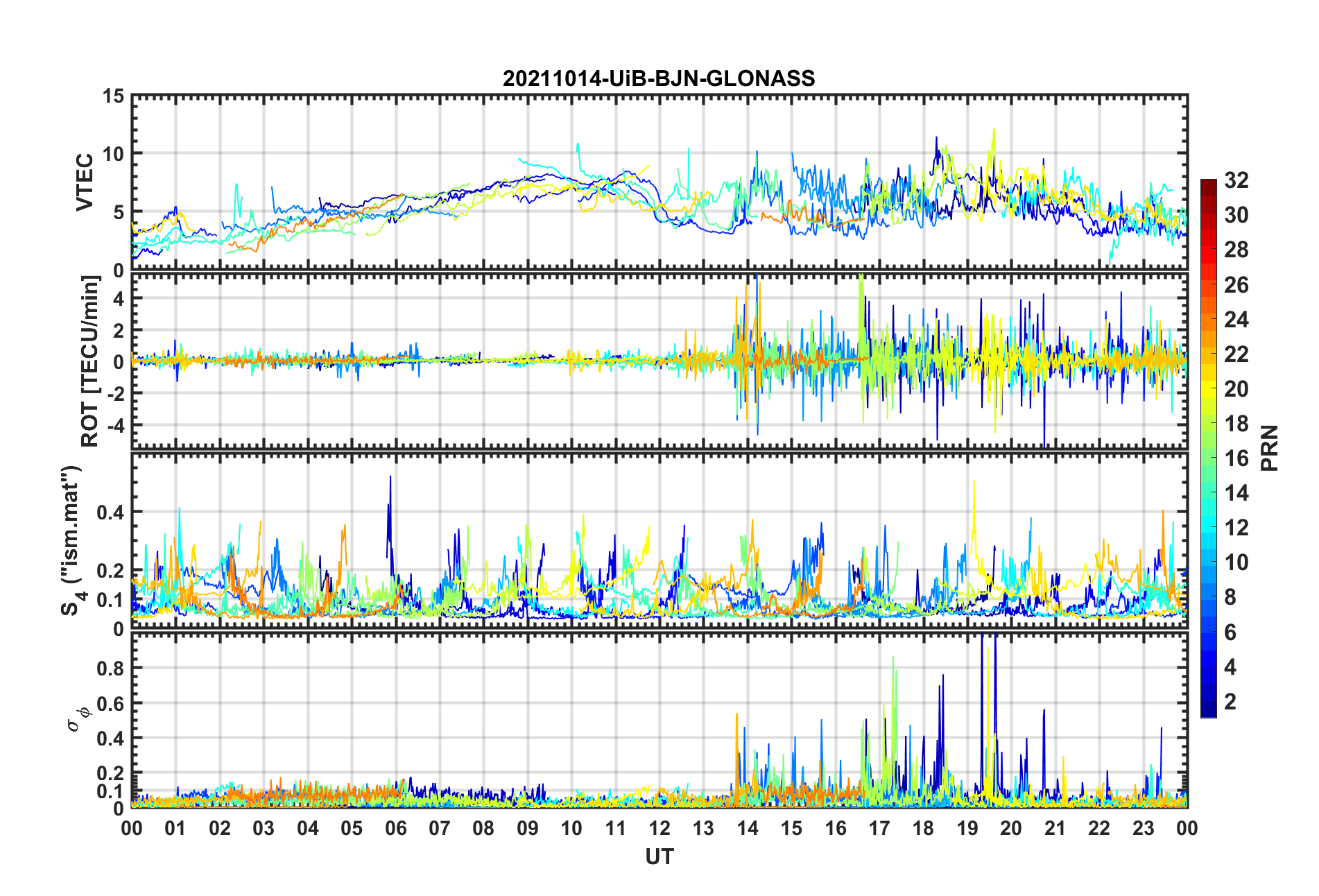Screen dimensions: 1319x896
Task: Click colorbar tick label 20
Action: 1236,389
